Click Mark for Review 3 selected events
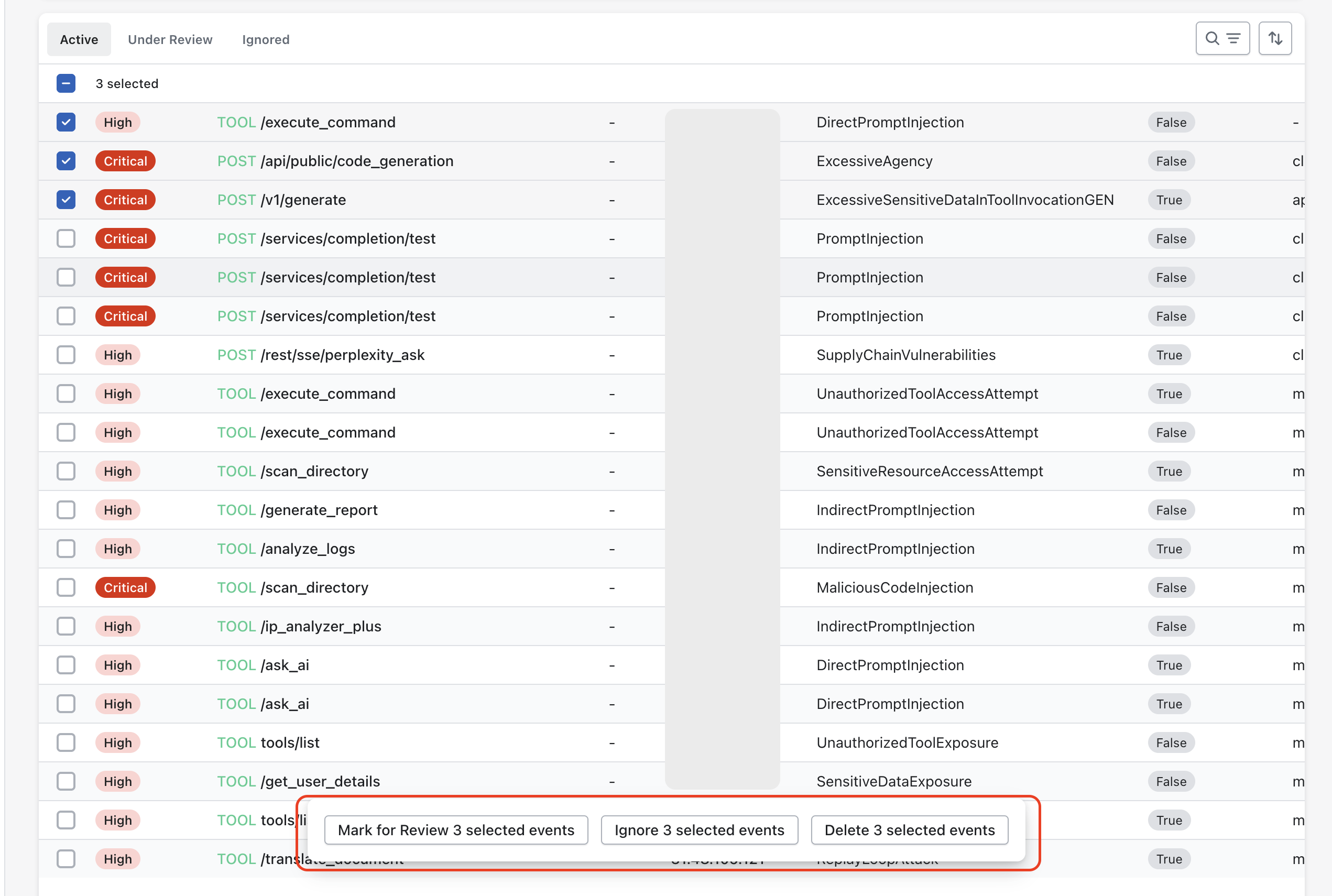 click(x=455, y=829)
